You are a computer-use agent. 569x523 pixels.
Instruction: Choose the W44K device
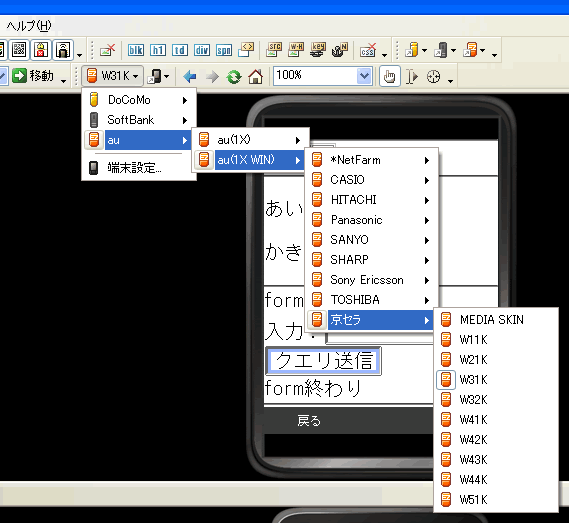click(496, 479)
